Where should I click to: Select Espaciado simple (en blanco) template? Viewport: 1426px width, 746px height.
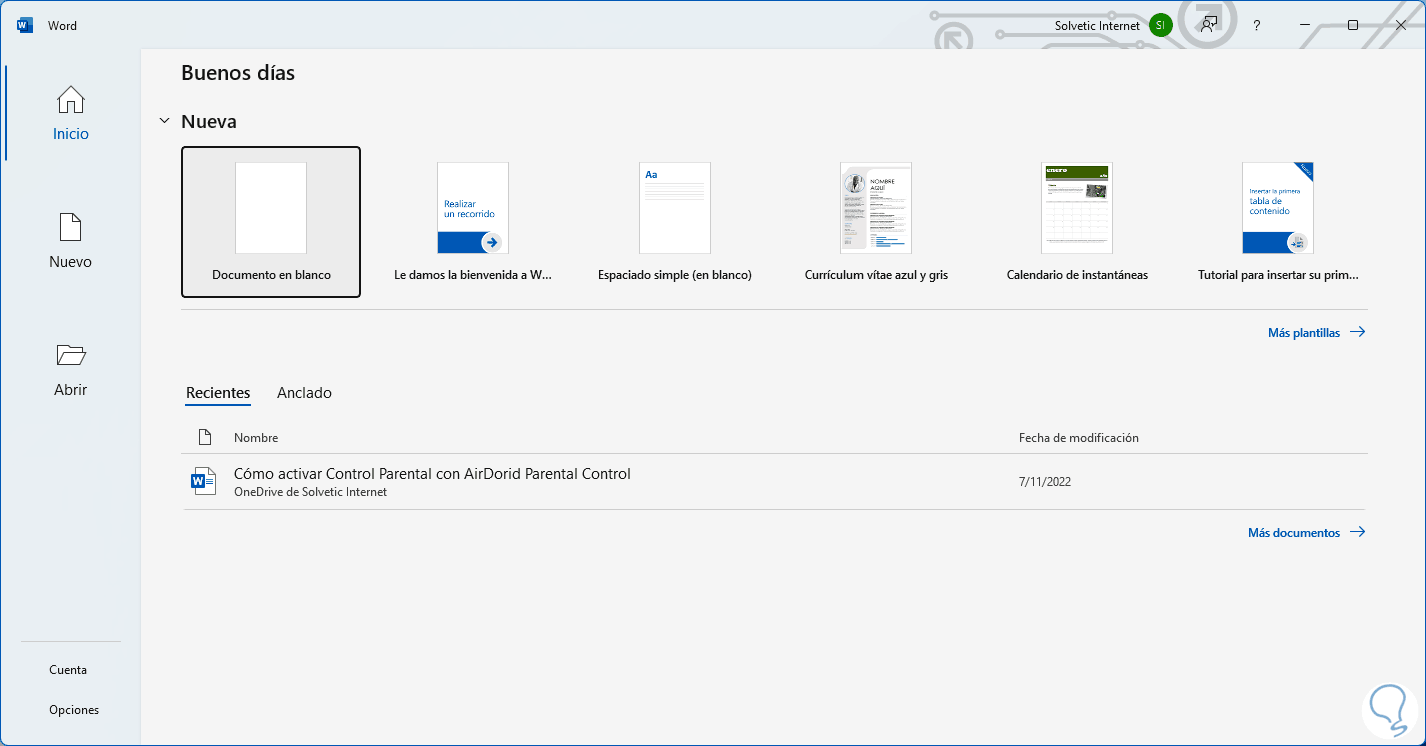tap(675, 222)
